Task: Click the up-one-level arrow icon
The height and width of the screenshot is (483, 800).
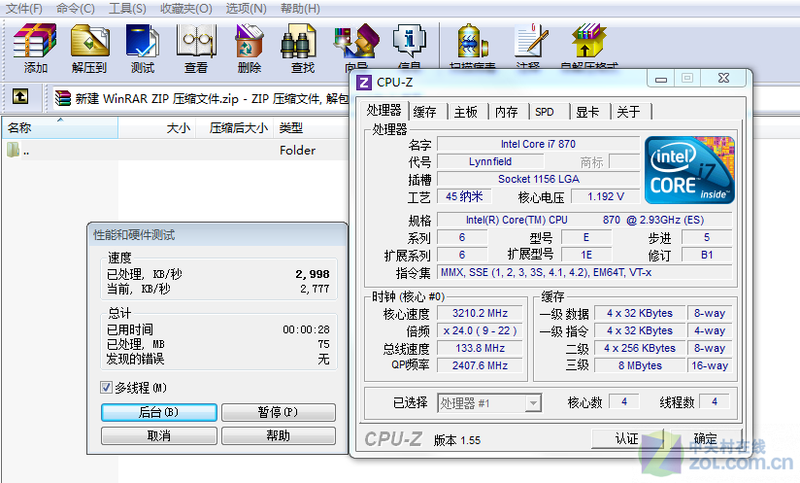Action: coord(20,96)
